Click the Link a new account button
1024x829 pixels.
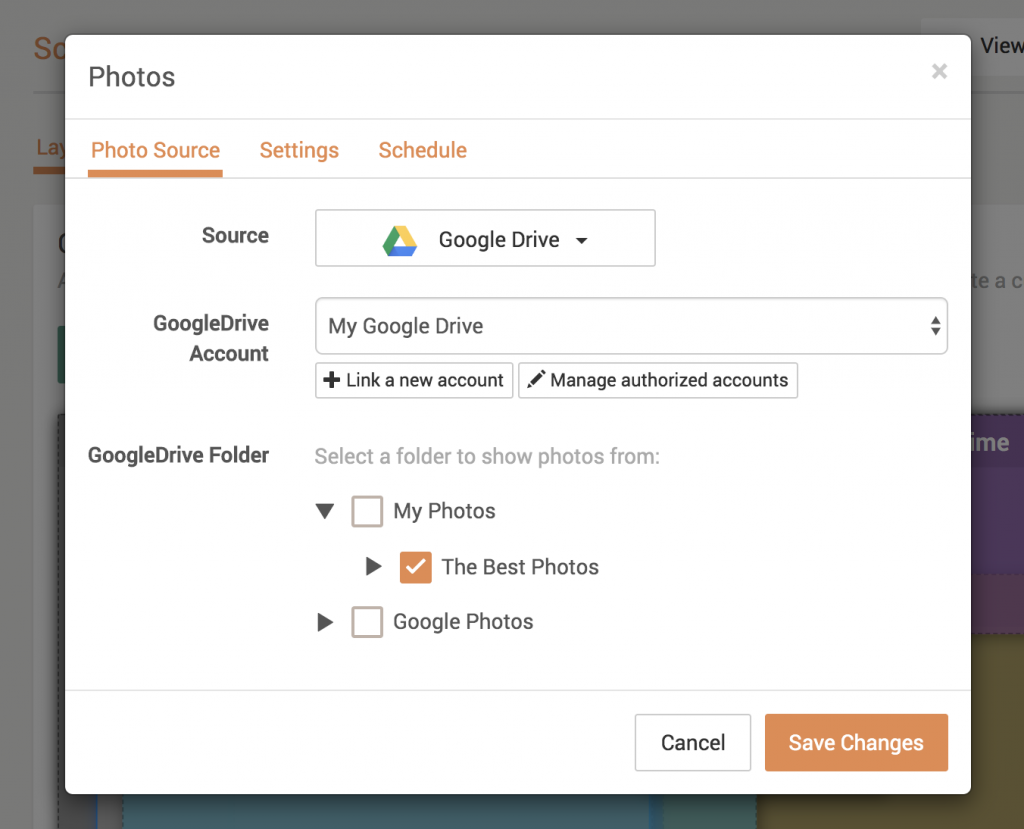(414, 380)
